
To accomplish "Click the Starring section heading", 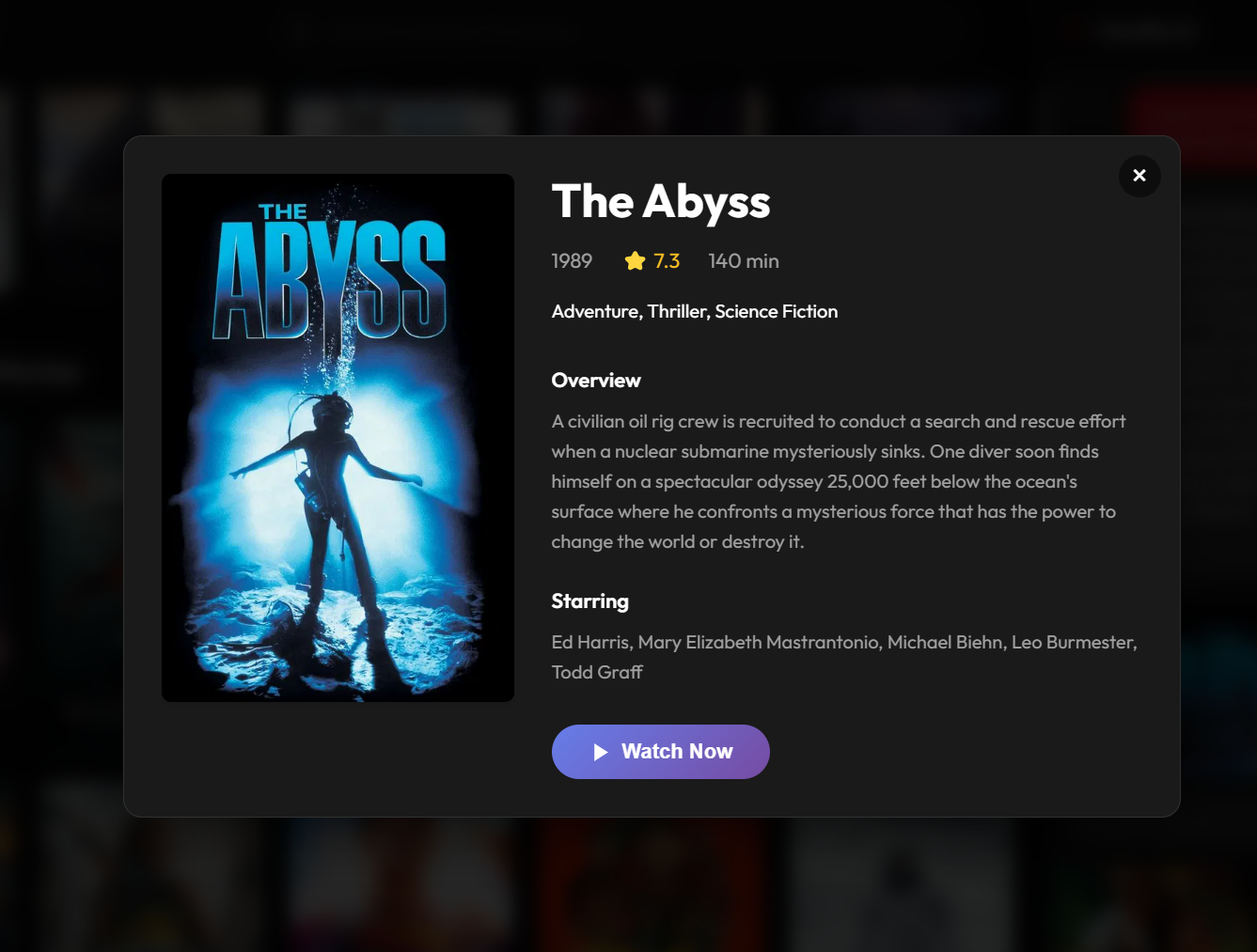I will pos(590,601).
